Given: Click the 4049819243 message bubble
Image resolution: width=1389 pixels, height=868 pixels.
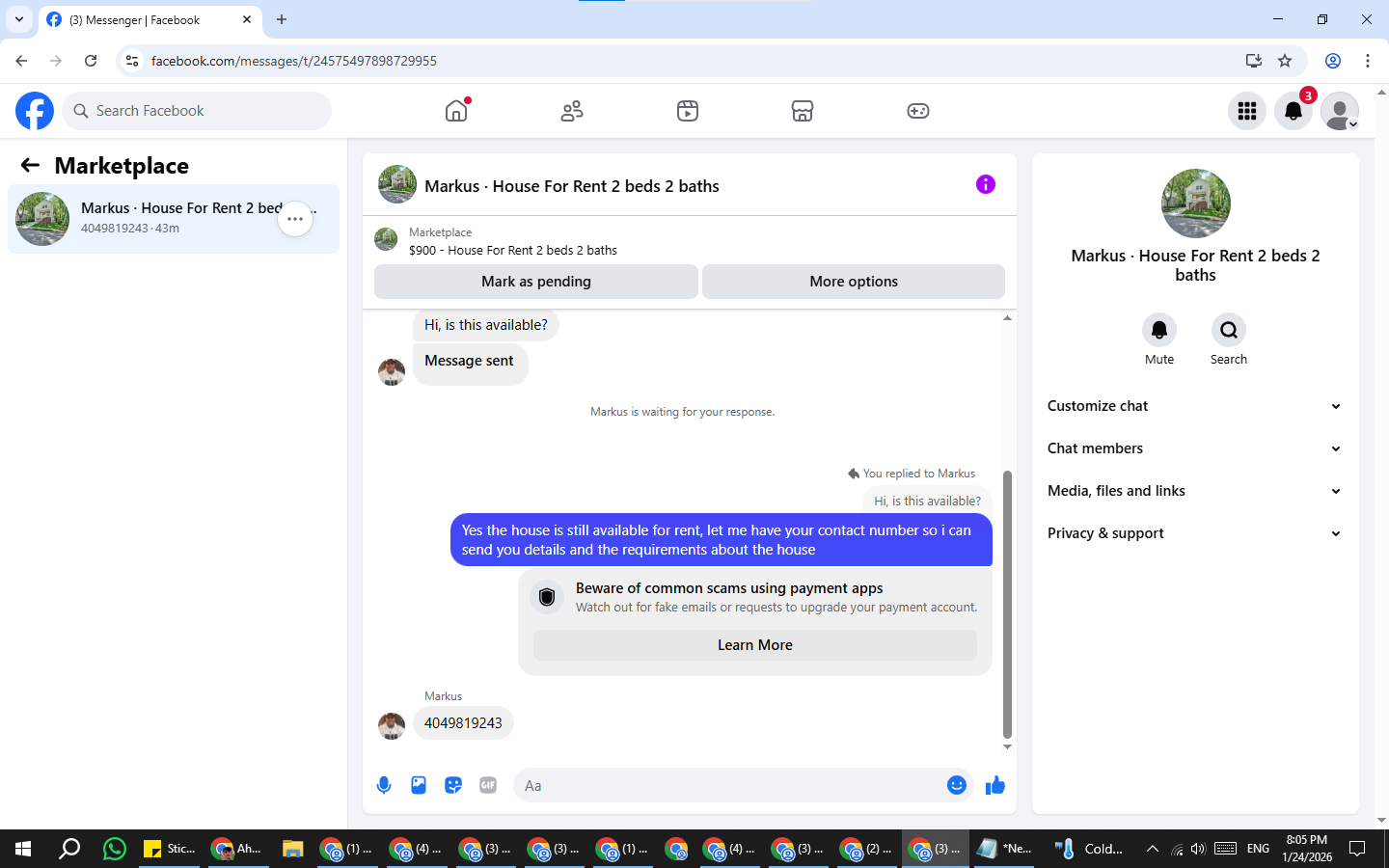Looking at the screenshot, I should pos(463,723).
